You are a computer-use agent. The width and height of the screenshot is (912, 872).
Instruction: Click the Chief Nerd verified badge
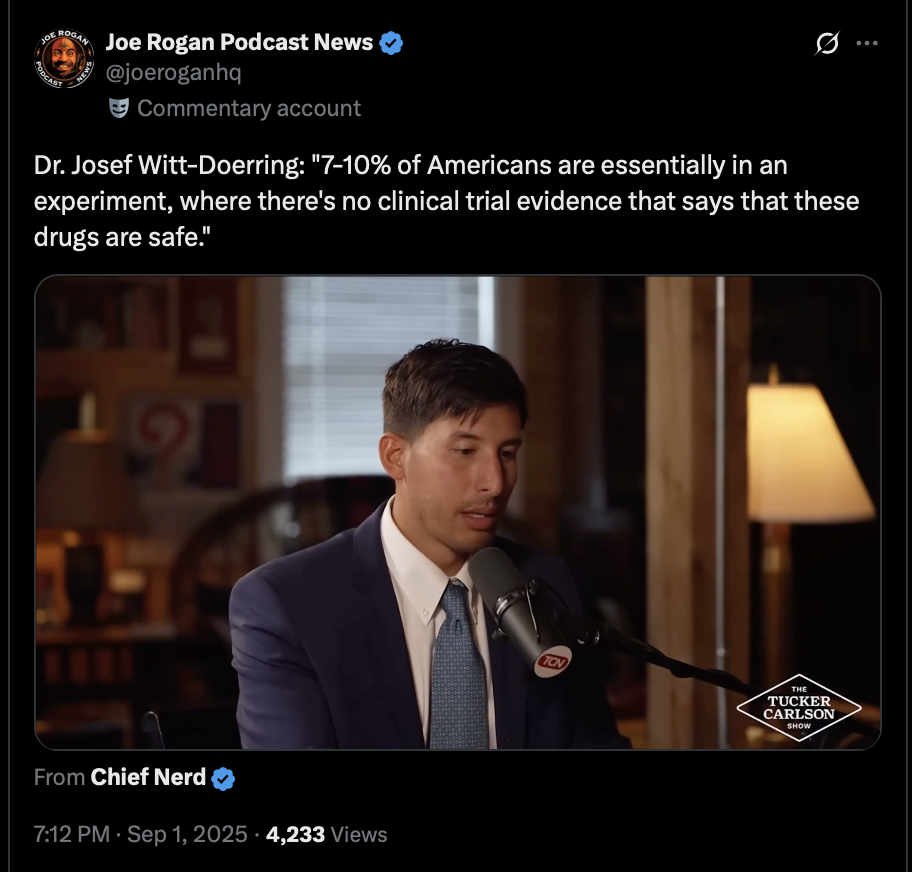[x=223, y=778]
